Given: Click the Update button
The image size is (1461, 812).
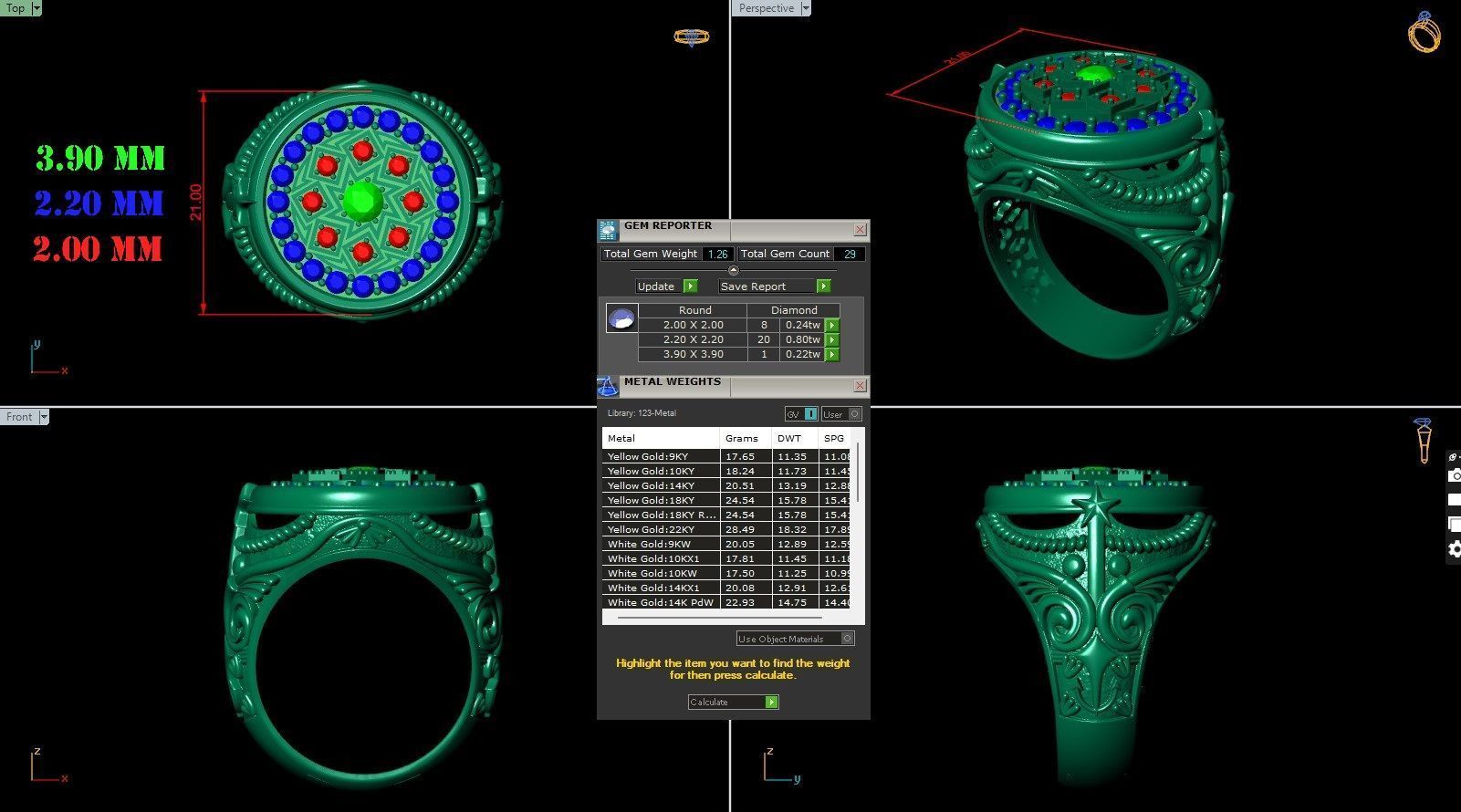Looking at the screenshot, I should 665,286.
